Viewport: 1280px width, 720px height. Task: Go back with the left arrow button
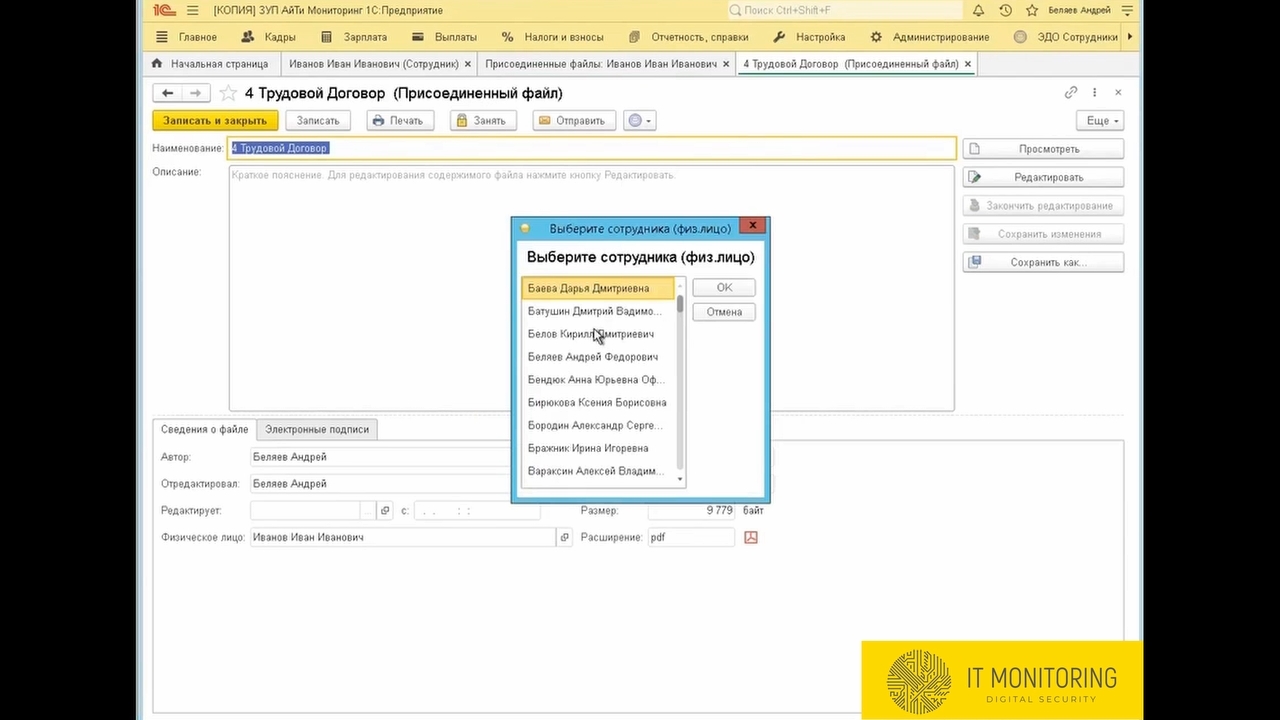coord(167,93)
